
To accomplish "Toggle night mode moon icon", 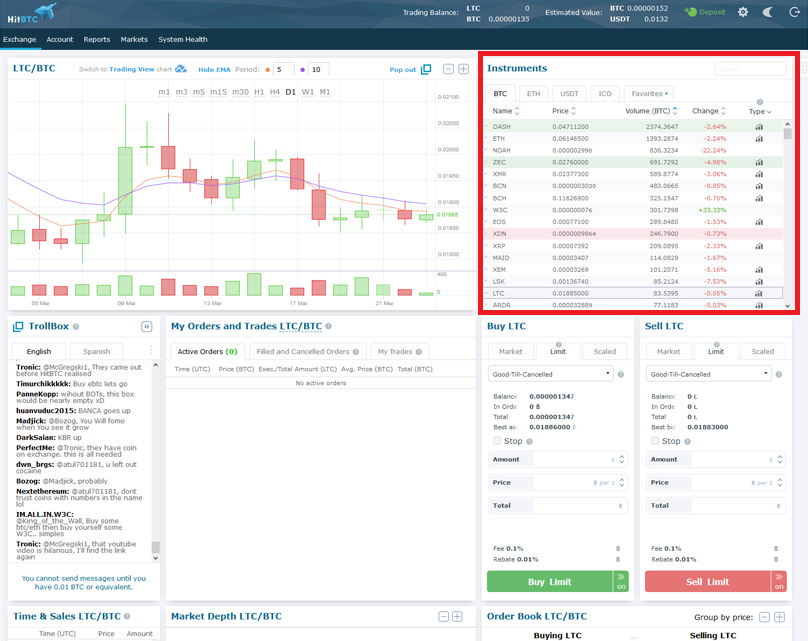I will tap(768, 12).
